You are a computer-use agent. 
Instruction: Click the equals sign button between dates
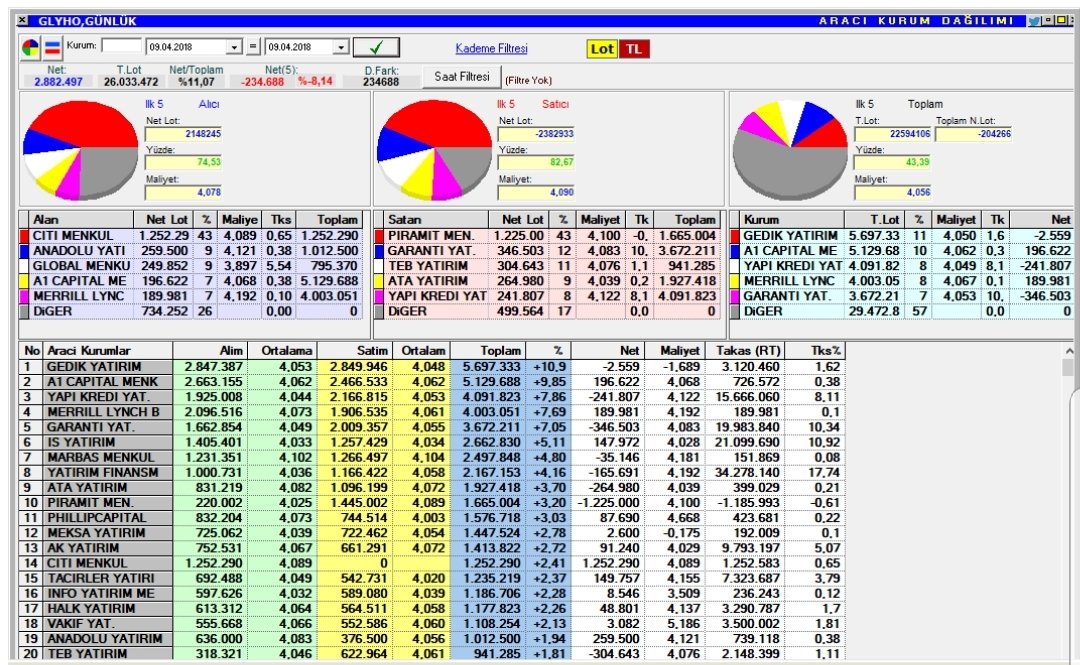pos(253,47)
